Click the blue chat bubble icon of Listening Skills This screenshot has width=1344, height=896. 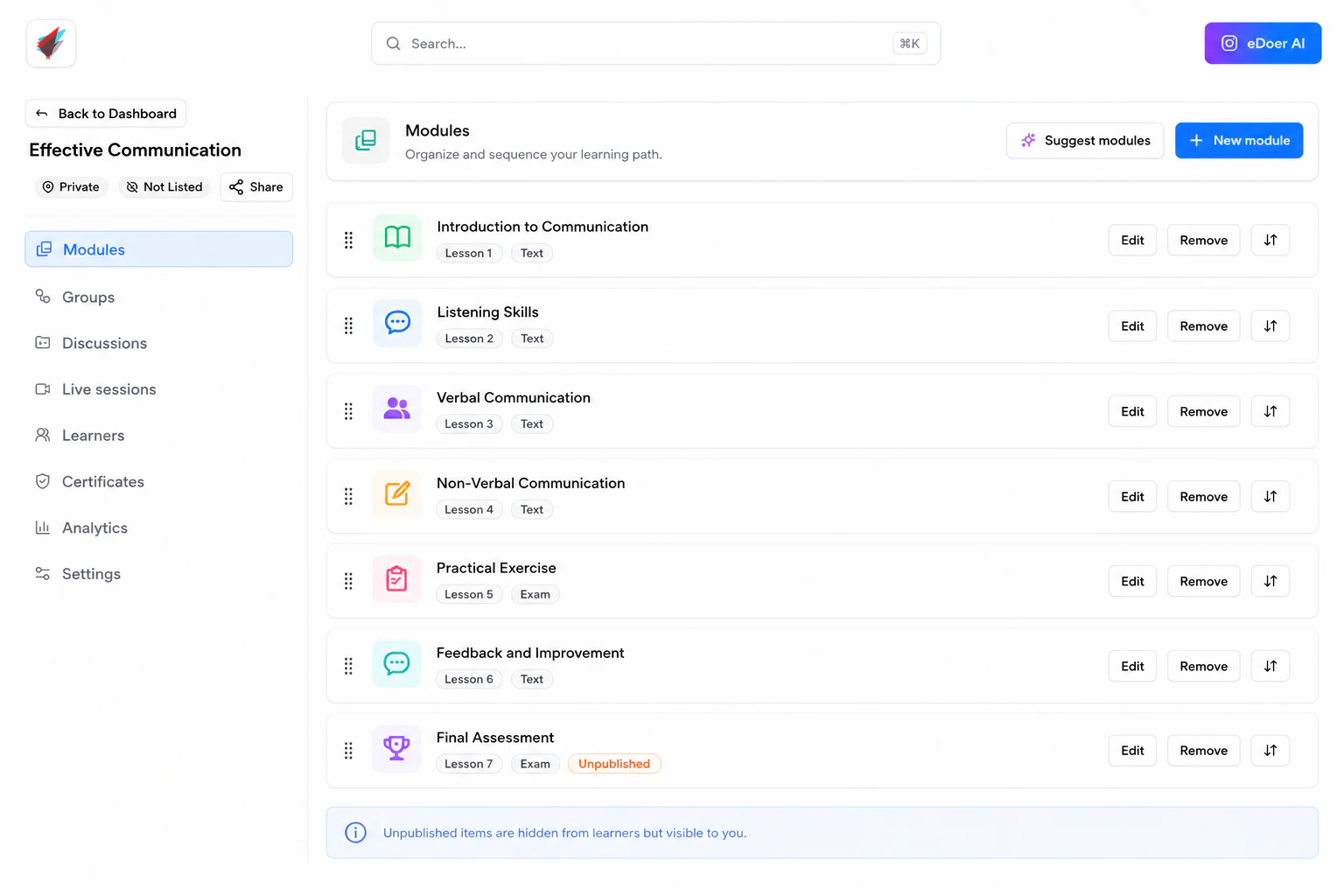click(x=397, y=323)
